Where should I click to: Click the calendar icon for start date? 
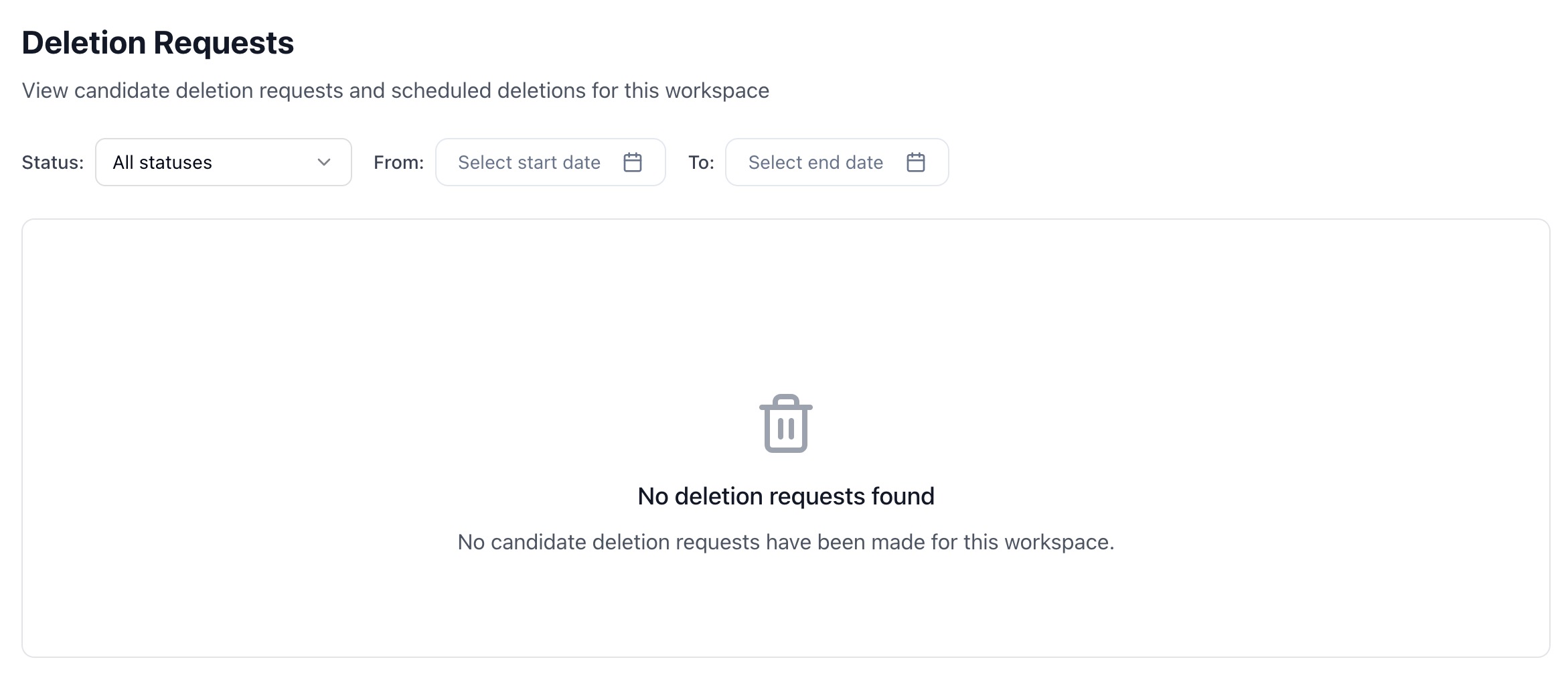633,162
